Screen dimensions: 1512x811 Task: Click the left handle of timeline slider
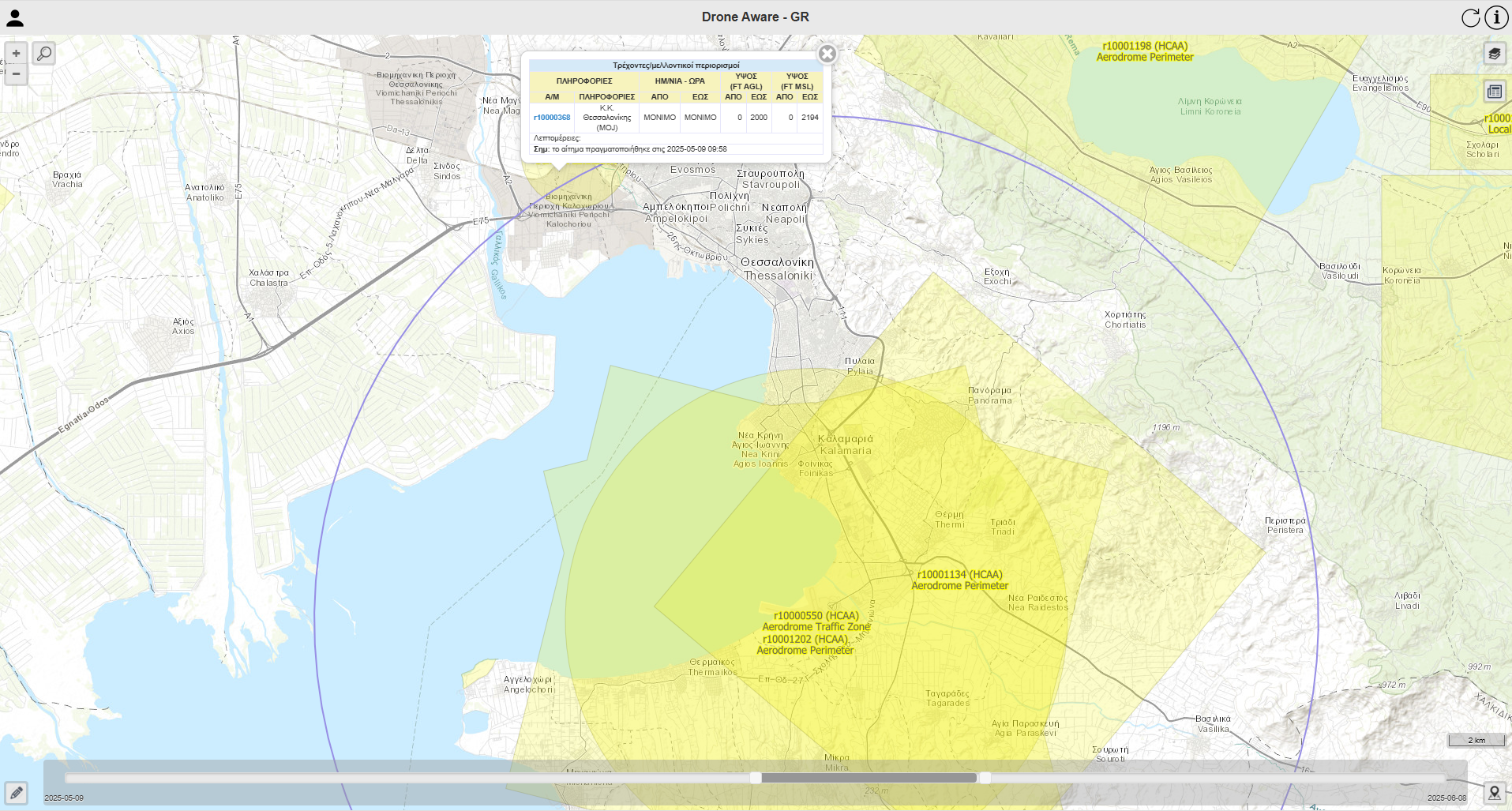pos(756,778)
